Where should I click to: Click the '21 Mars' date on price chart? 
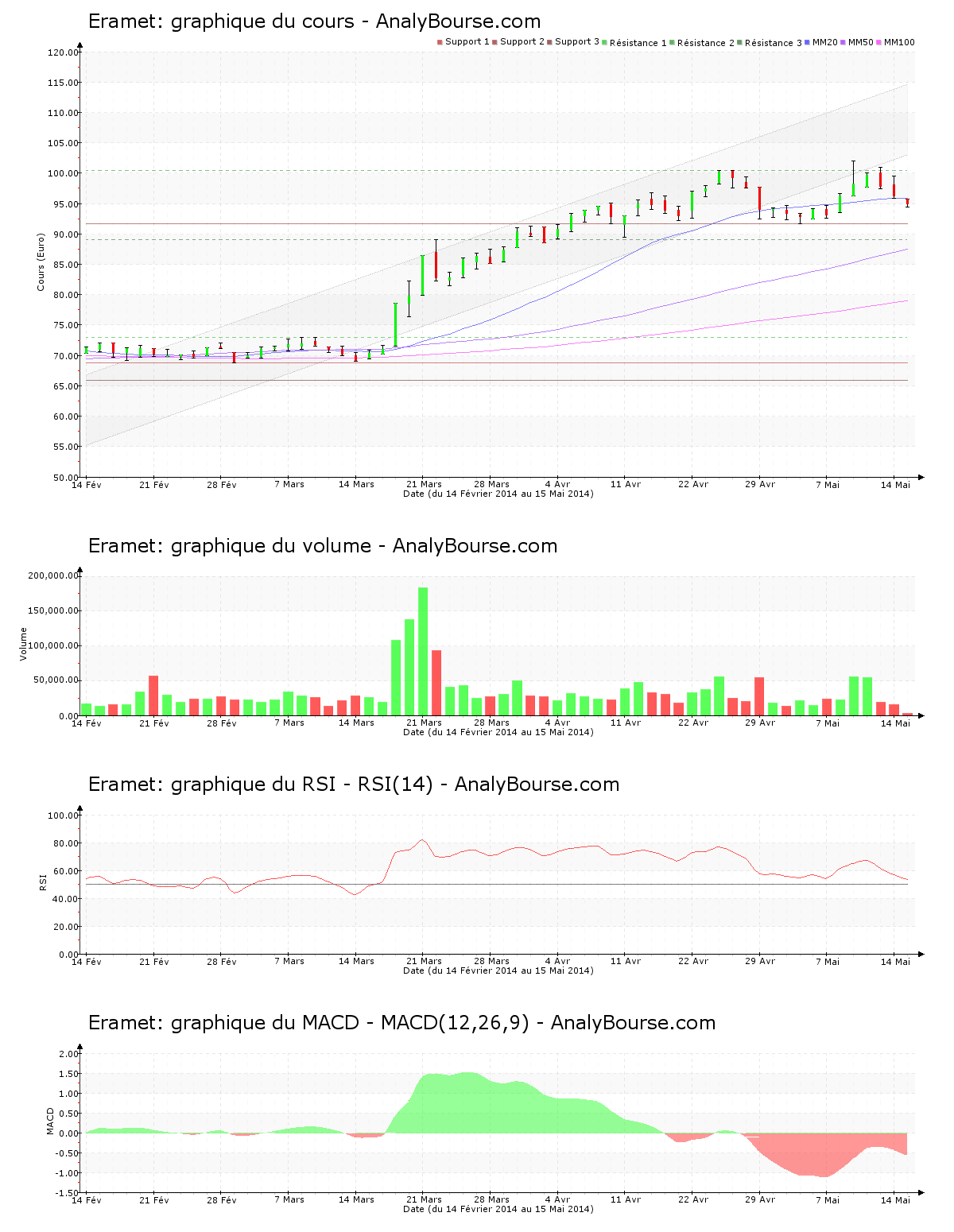pos(425,484)
